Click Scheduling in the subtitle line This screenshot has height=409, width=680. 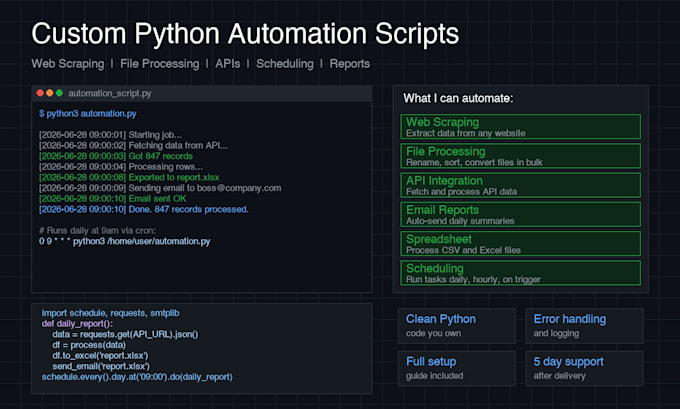tap(285, 64)
